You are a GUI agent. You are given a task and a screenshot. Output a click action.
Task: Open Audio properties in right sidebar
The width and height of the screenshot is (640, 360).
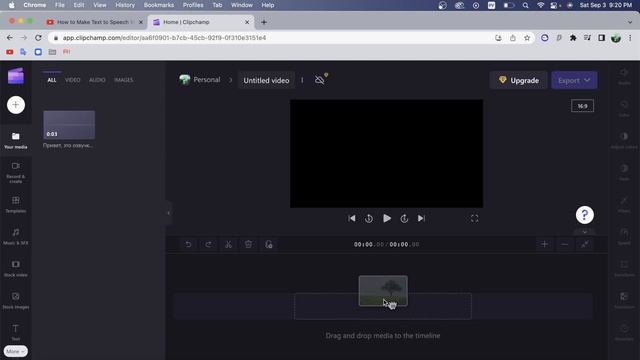[624, 76]
